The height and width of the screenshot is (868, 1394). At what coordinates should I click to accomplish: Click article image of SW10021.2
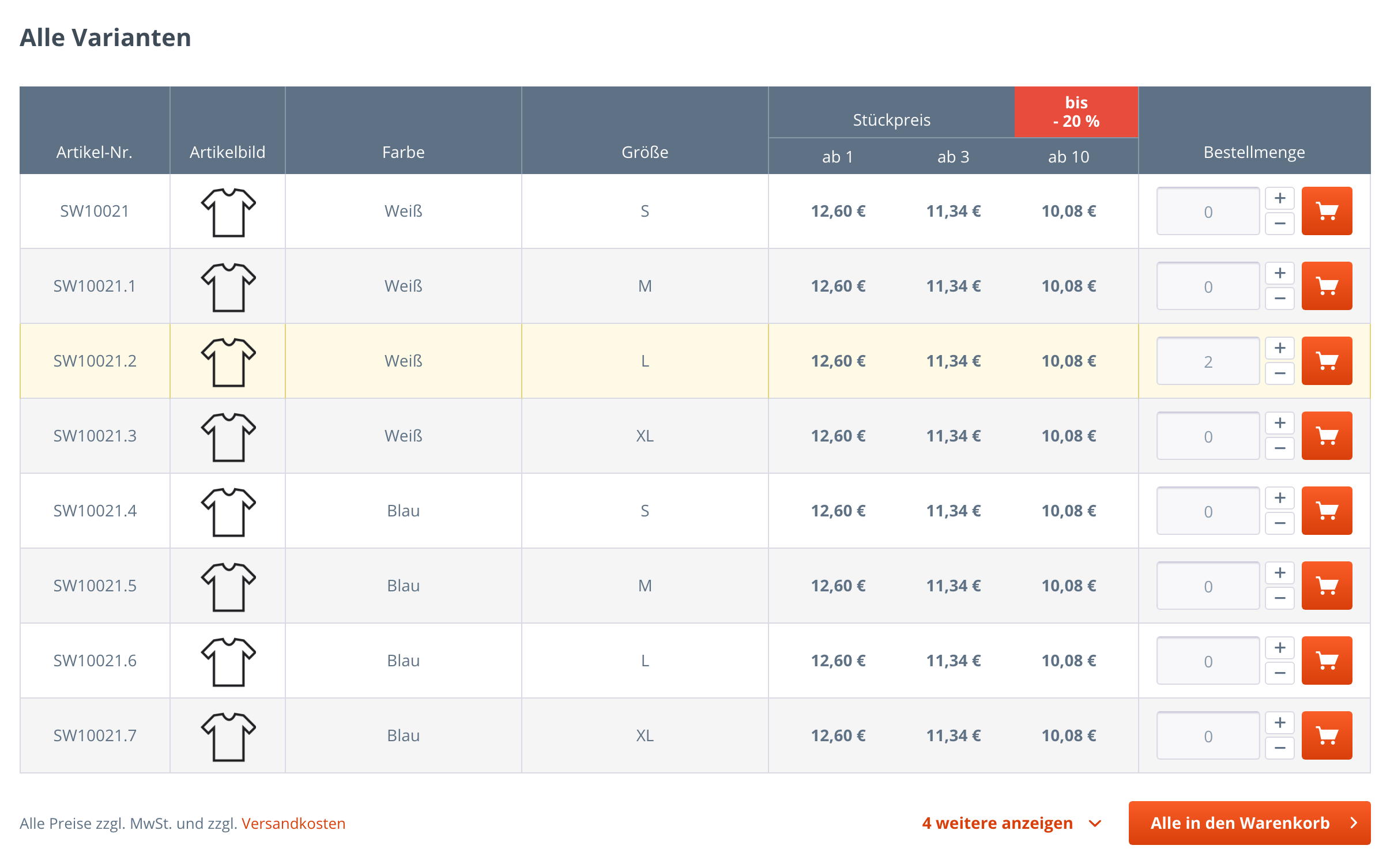pyautogui.click(x=228, y=362)
